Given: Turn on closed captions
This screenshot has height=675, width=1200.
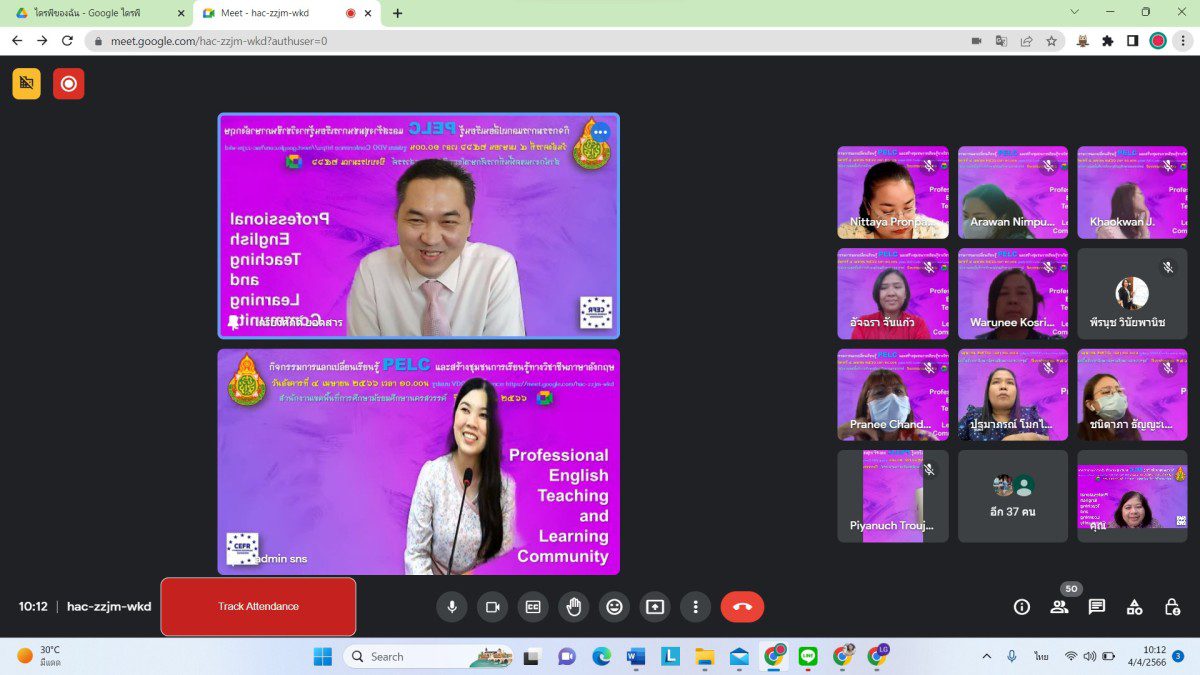Looking at the screenshot, I should pos(533,606).
